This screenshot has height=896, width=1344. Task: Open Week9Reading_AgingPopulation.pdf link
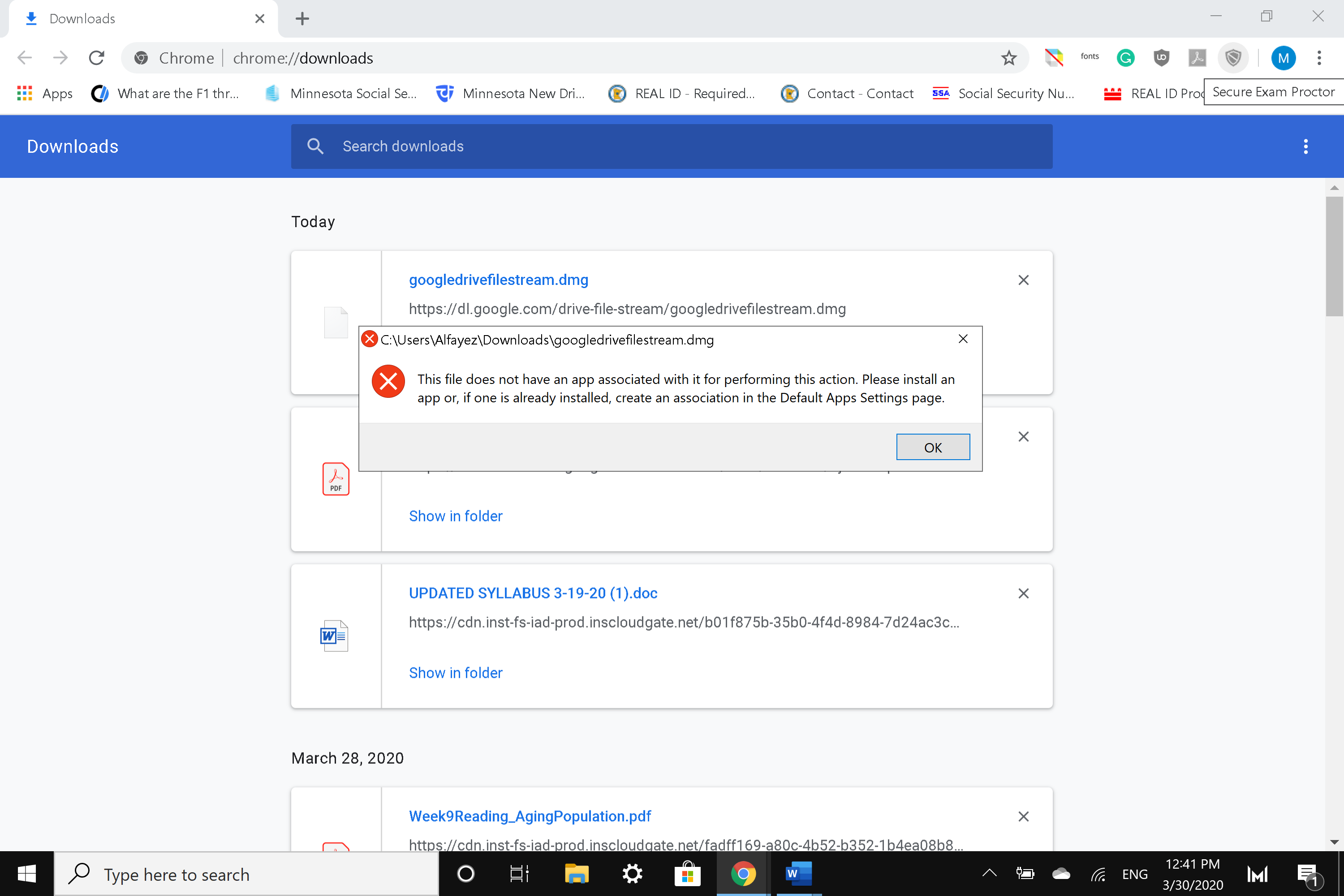pyautogui.click(x=530, y=816)
